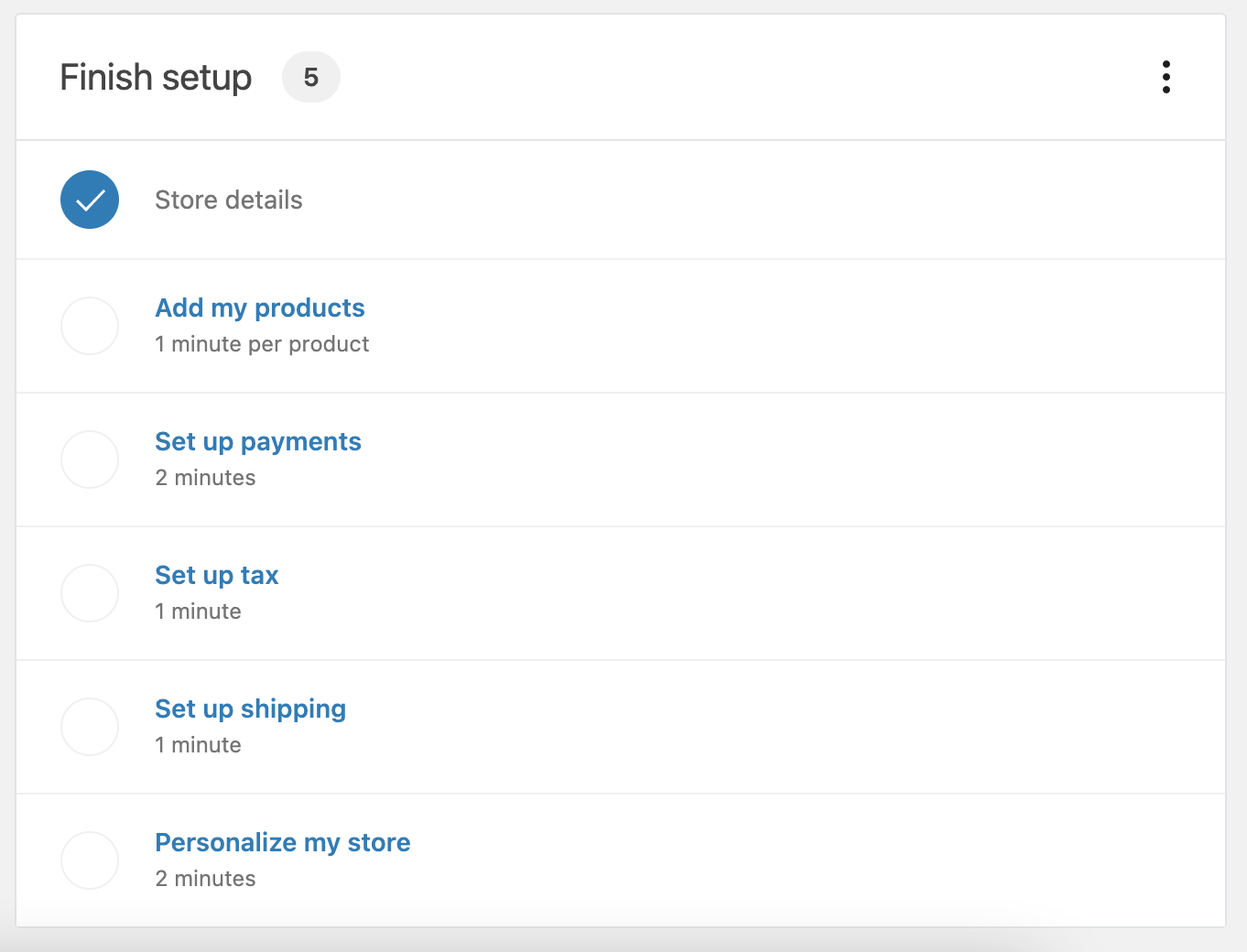Click the Store details task
This screenshot has width=1247, height=952.
tap(229, 200)
